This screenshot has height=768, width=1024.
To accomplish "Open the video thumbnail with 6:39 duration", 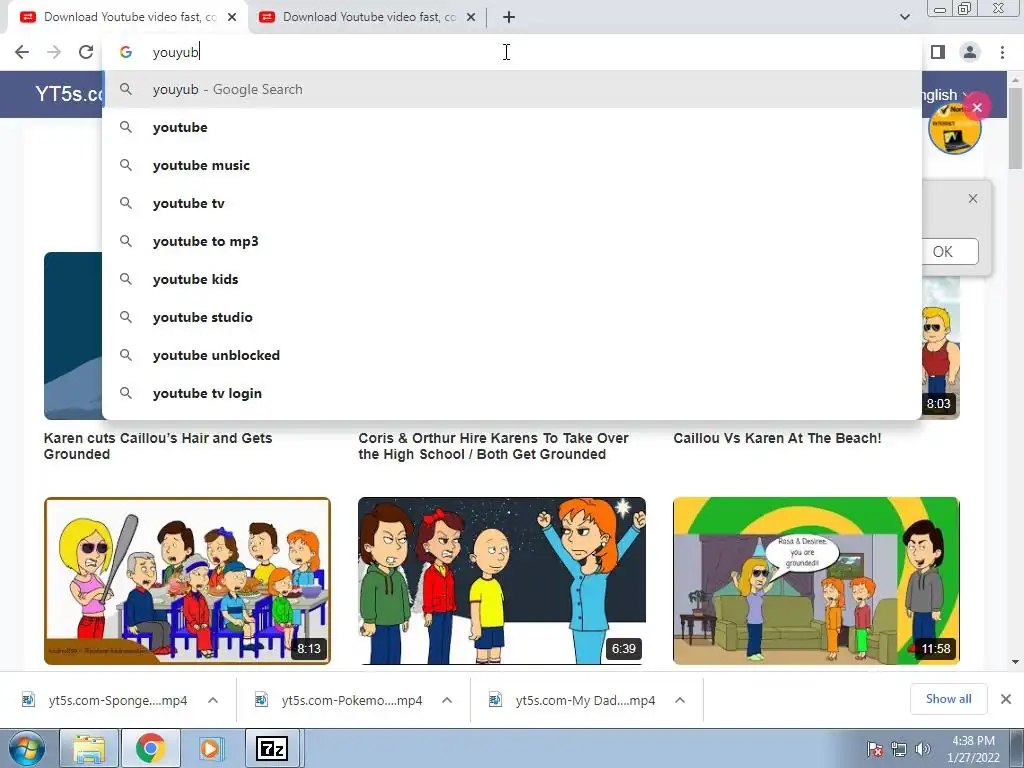I will point(502,581).
